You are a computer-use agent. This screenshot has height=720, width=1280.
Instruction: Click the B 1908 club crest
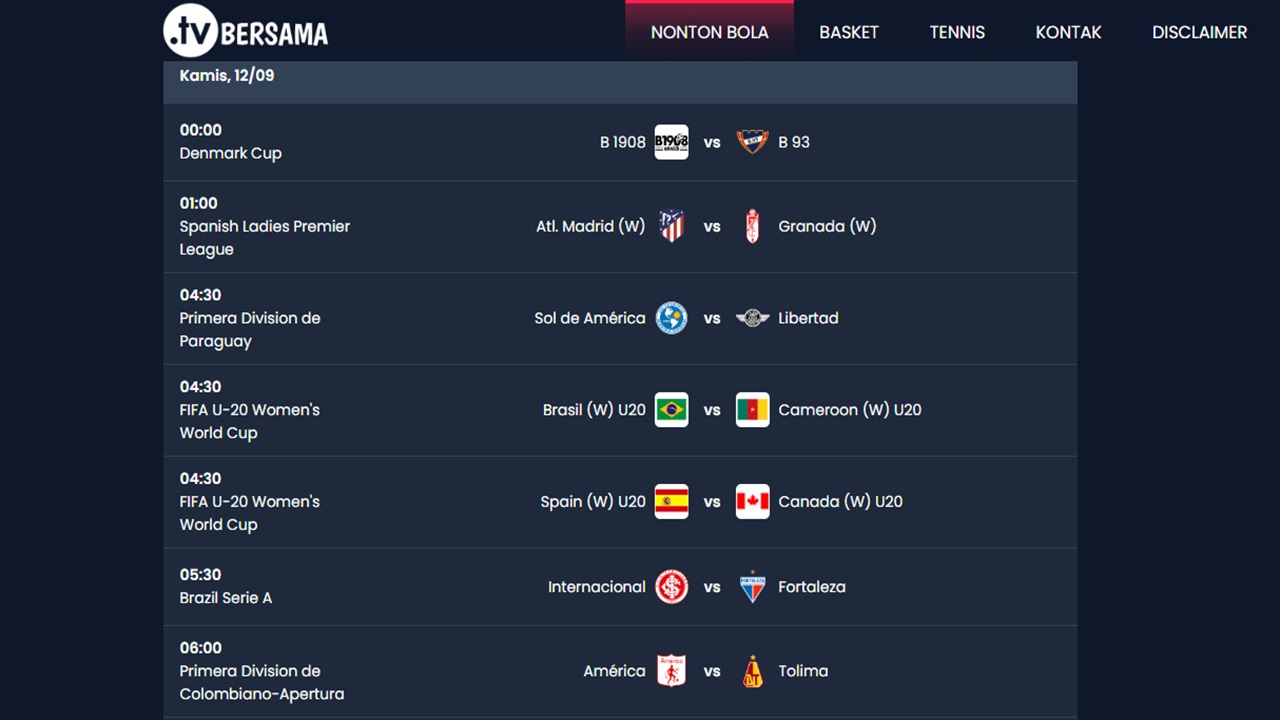point(671,142)
